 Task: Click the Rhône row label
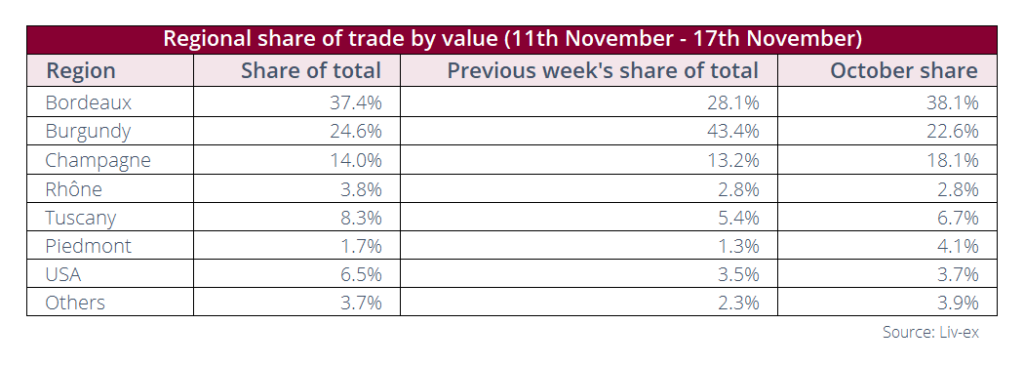(74, 189)
